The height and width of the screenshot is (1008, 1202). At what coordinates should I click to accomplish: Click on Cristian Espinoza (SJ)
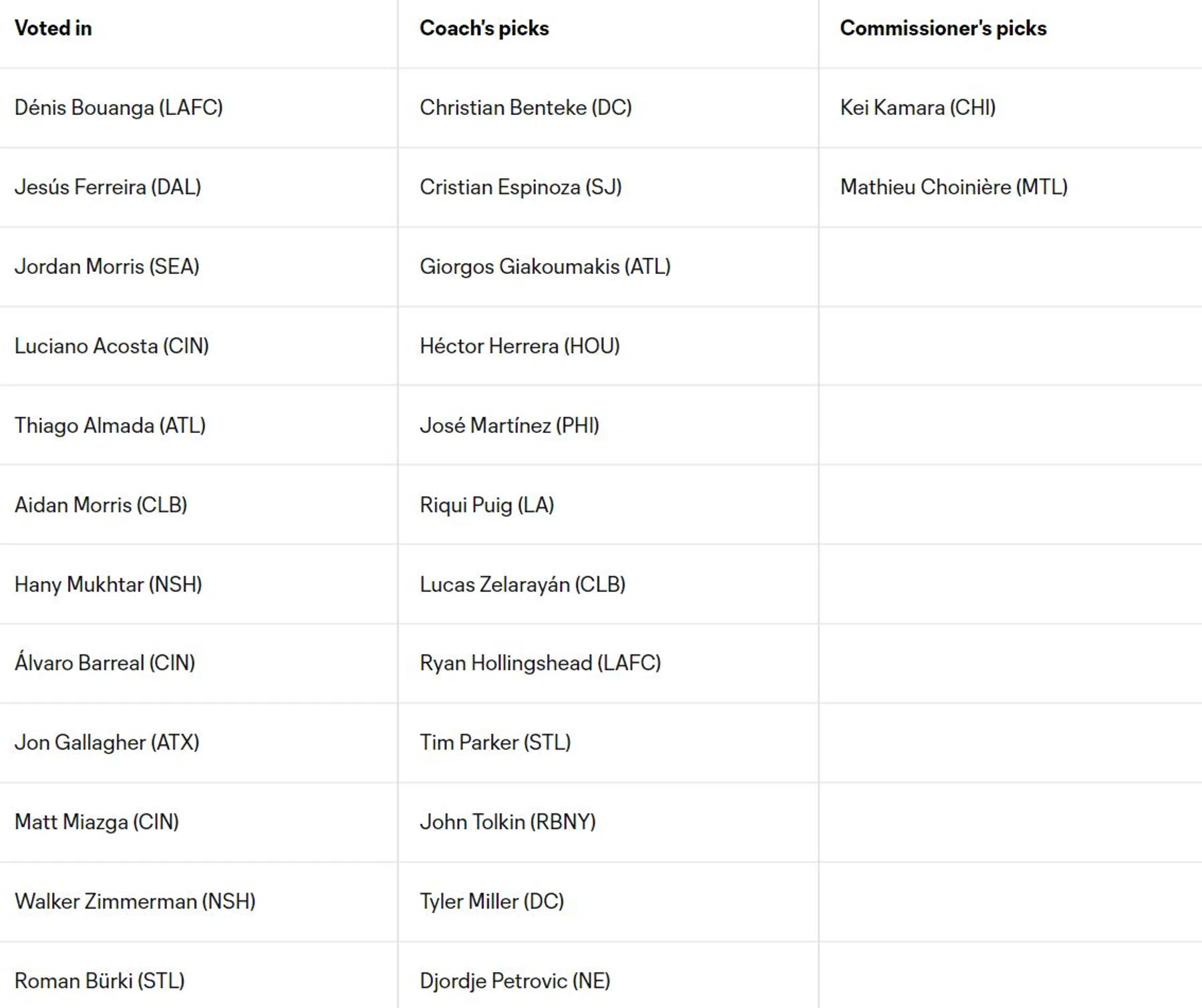520,187
